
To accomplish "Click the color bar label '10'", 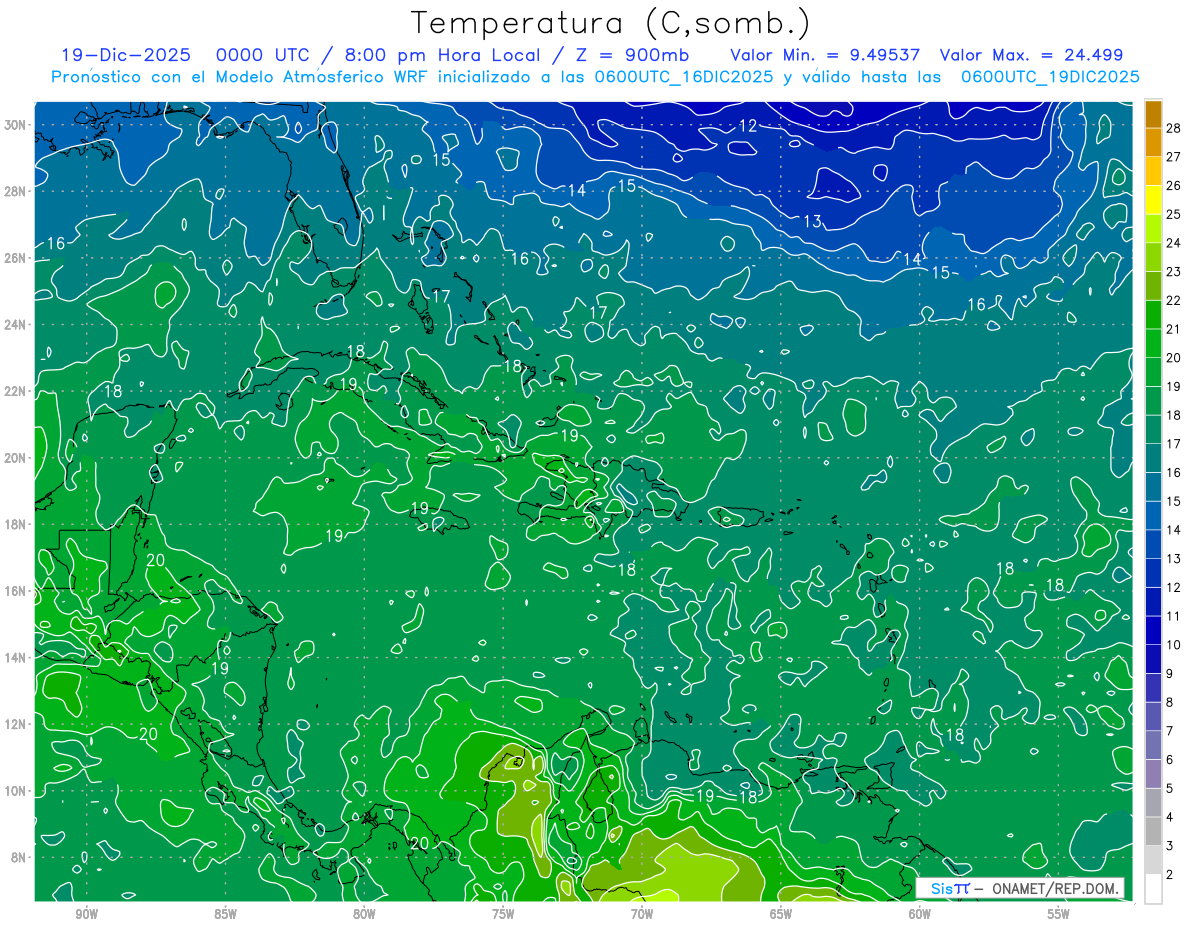I will click(1174, 645).
